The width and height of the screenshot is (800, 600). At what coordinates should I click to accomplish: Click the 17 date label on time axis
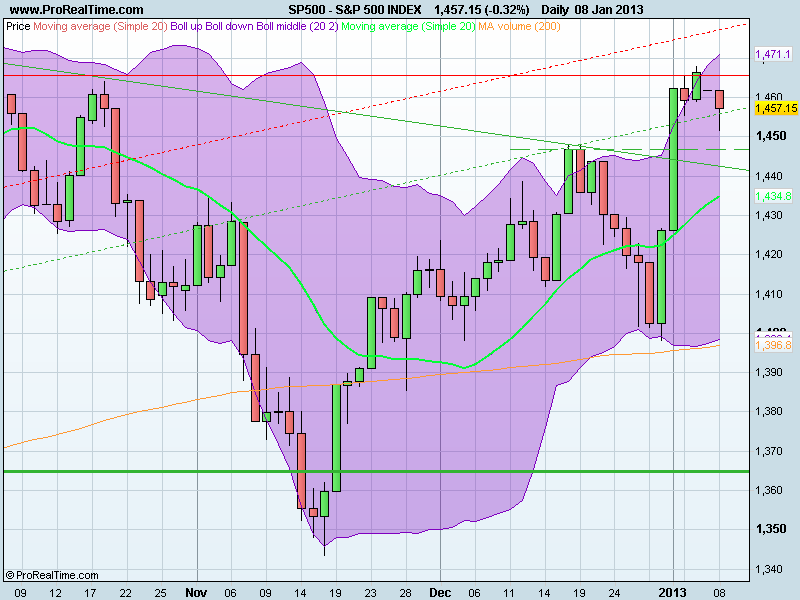point(90,593)
